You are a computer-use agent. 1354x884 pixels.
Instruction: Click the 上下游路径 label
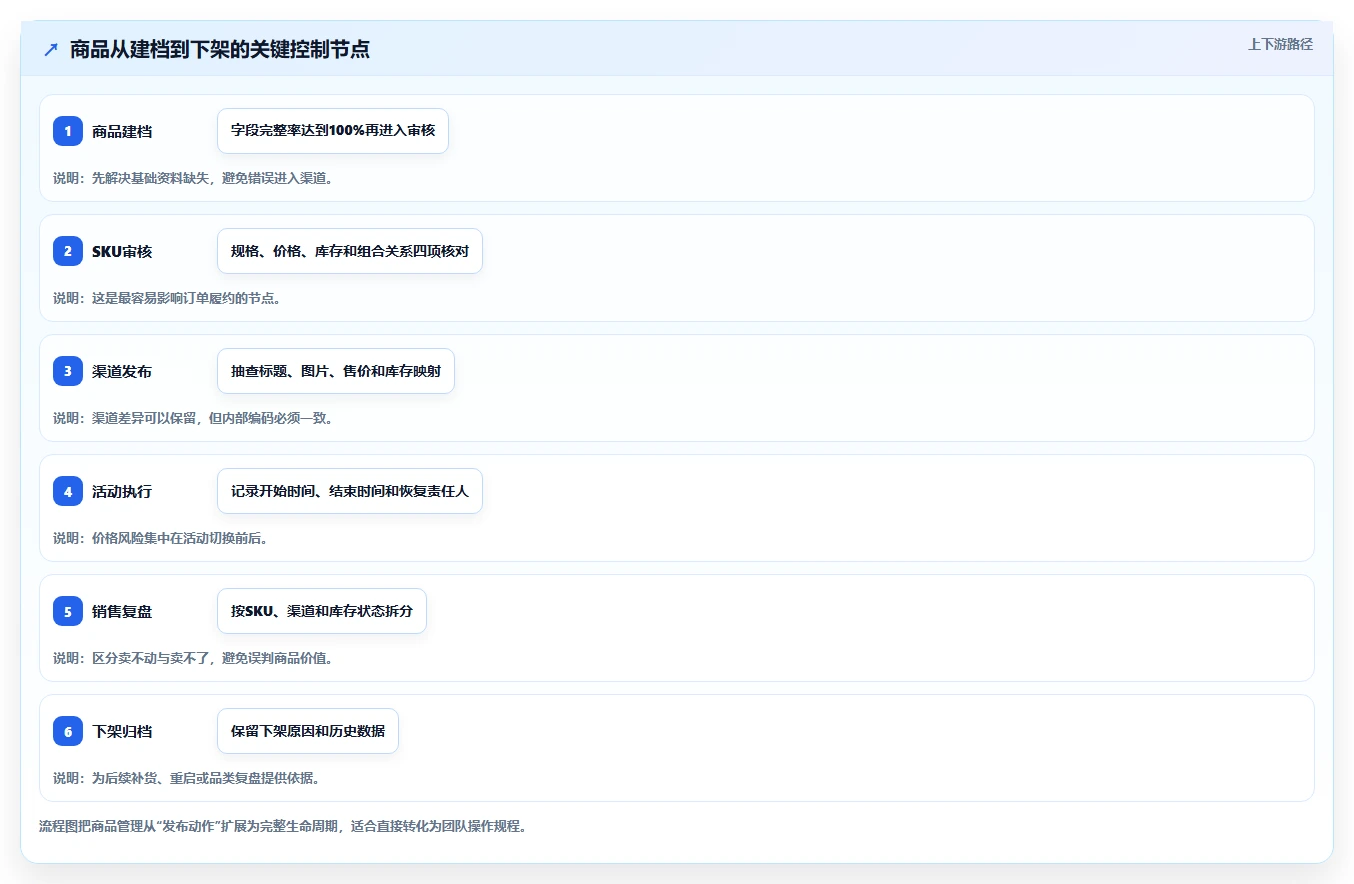1280,45
